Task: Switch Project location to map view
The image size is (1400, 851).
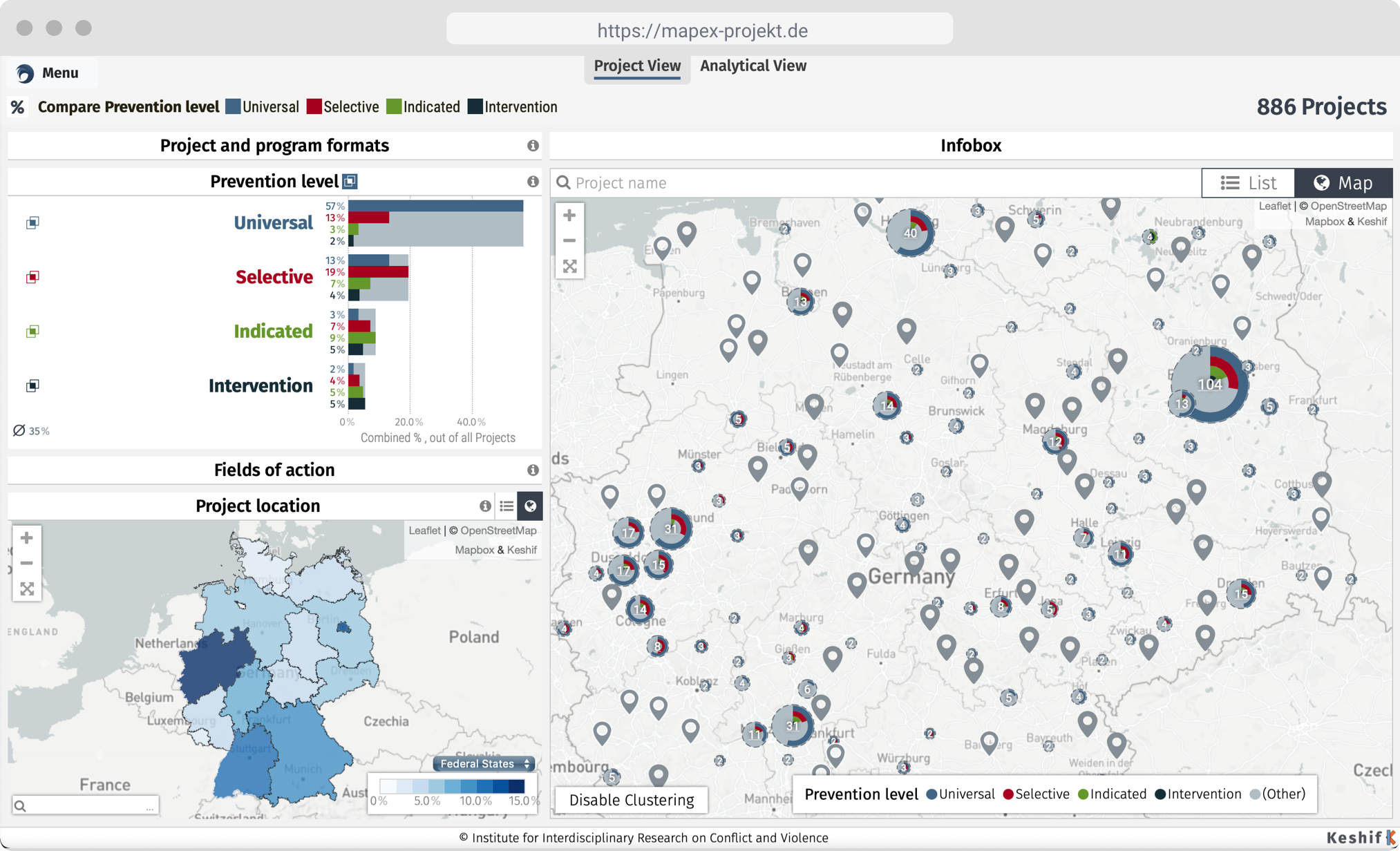Action: click(x=530, y=506)
